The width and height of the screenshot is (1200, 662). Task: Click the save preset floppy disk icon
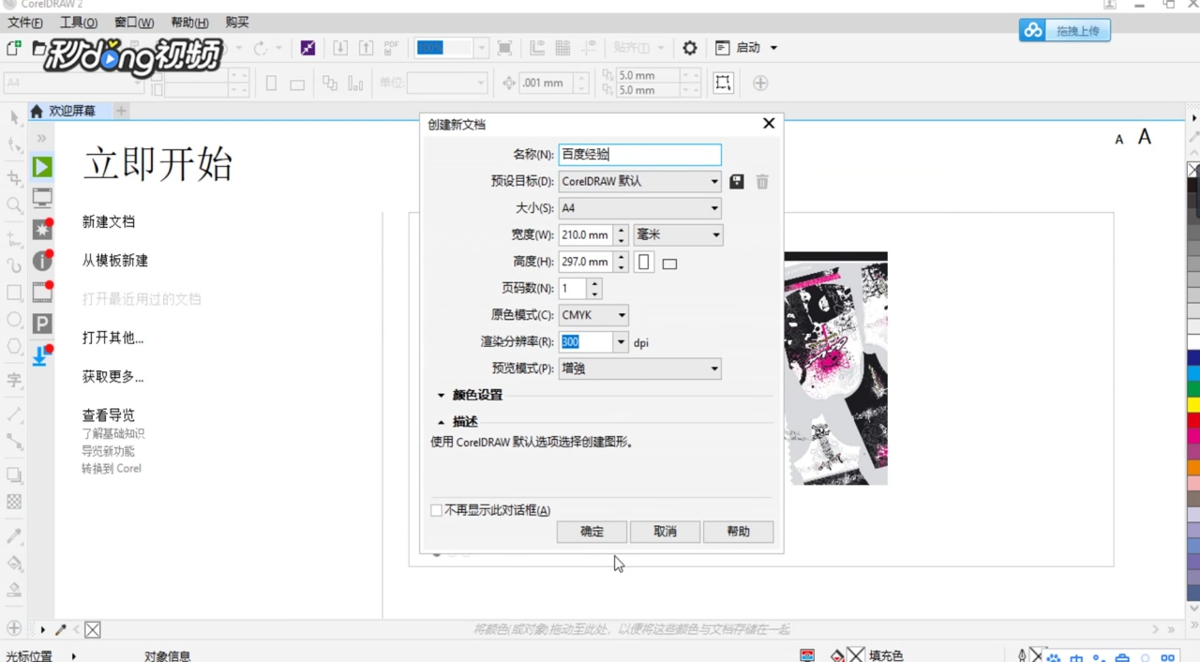tap(737, 182)
